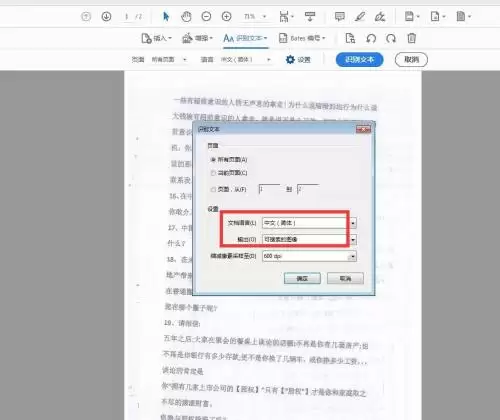Open the recognize text menu tab
The height and width of the screenshot is (420, 500).
pyautogui.click(x=245, y=38)
